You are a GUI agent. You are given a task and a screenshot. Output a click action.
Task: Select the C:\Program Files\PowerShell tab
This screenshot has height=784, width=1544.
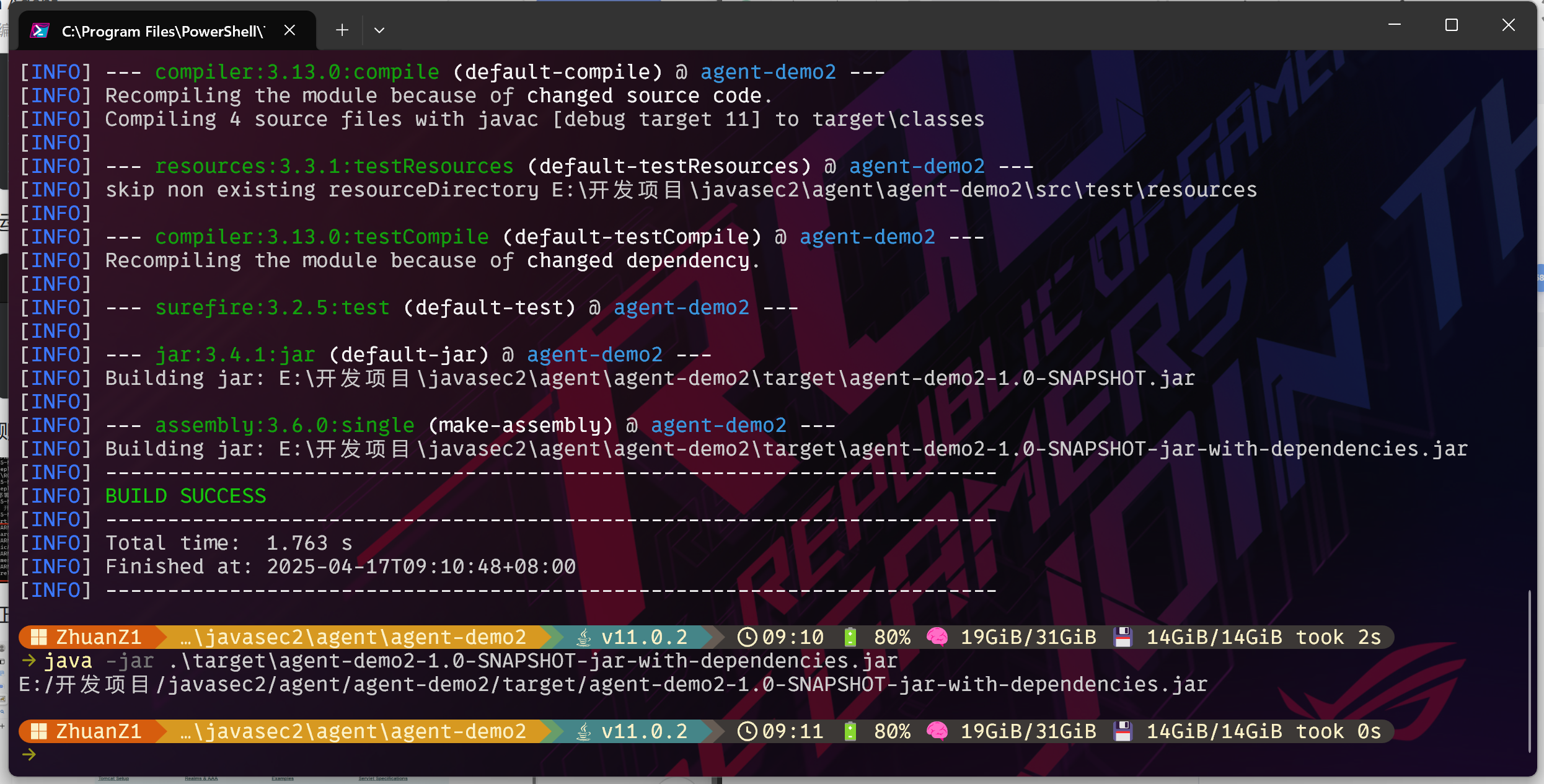[x=163, y=31]
